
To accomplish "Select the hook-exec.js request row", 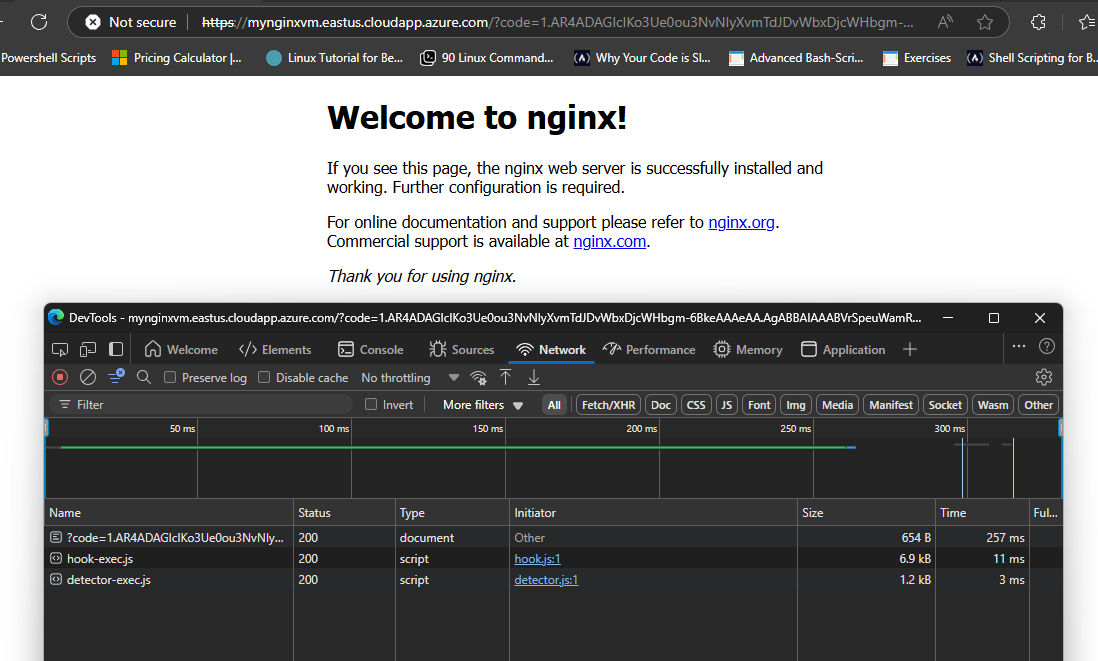I will pos(553,559).
